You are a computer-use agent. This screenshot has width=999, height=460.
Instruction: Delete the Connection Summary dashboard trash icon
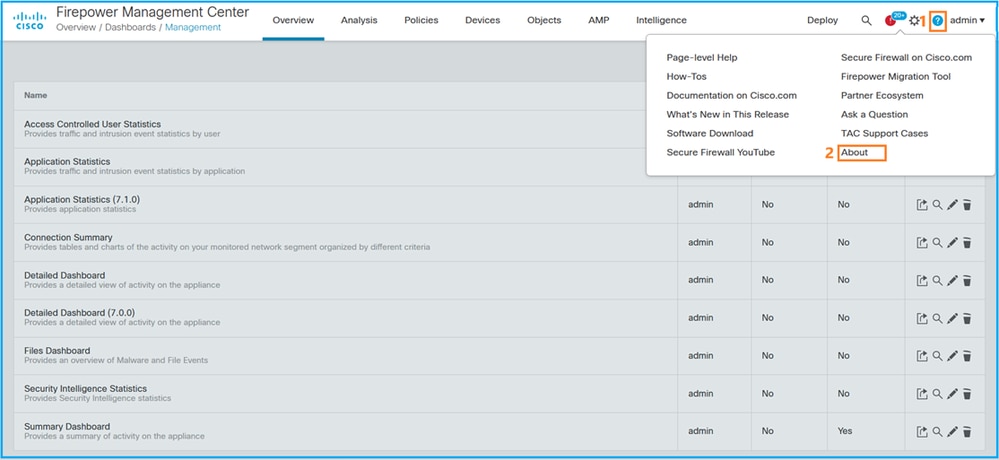coord(967,242)
